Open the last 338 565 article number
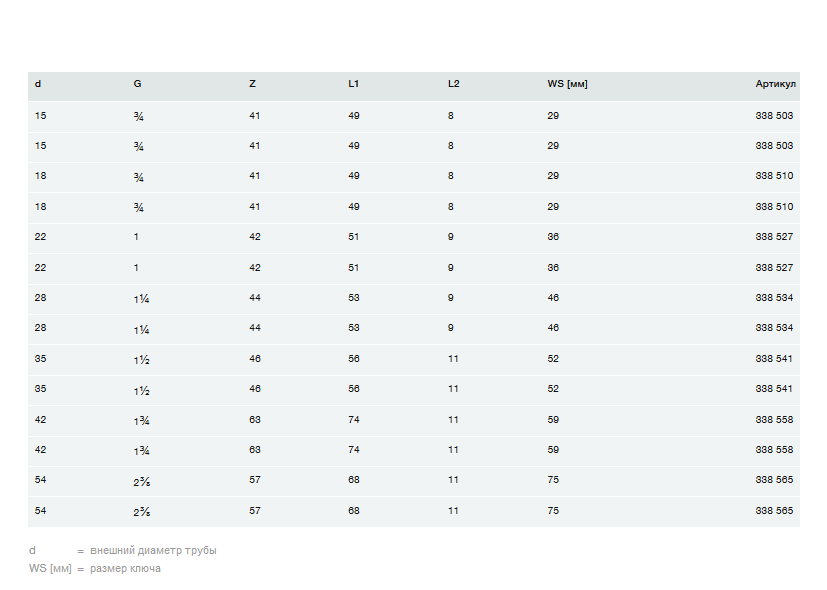 [x=774, y=511]
